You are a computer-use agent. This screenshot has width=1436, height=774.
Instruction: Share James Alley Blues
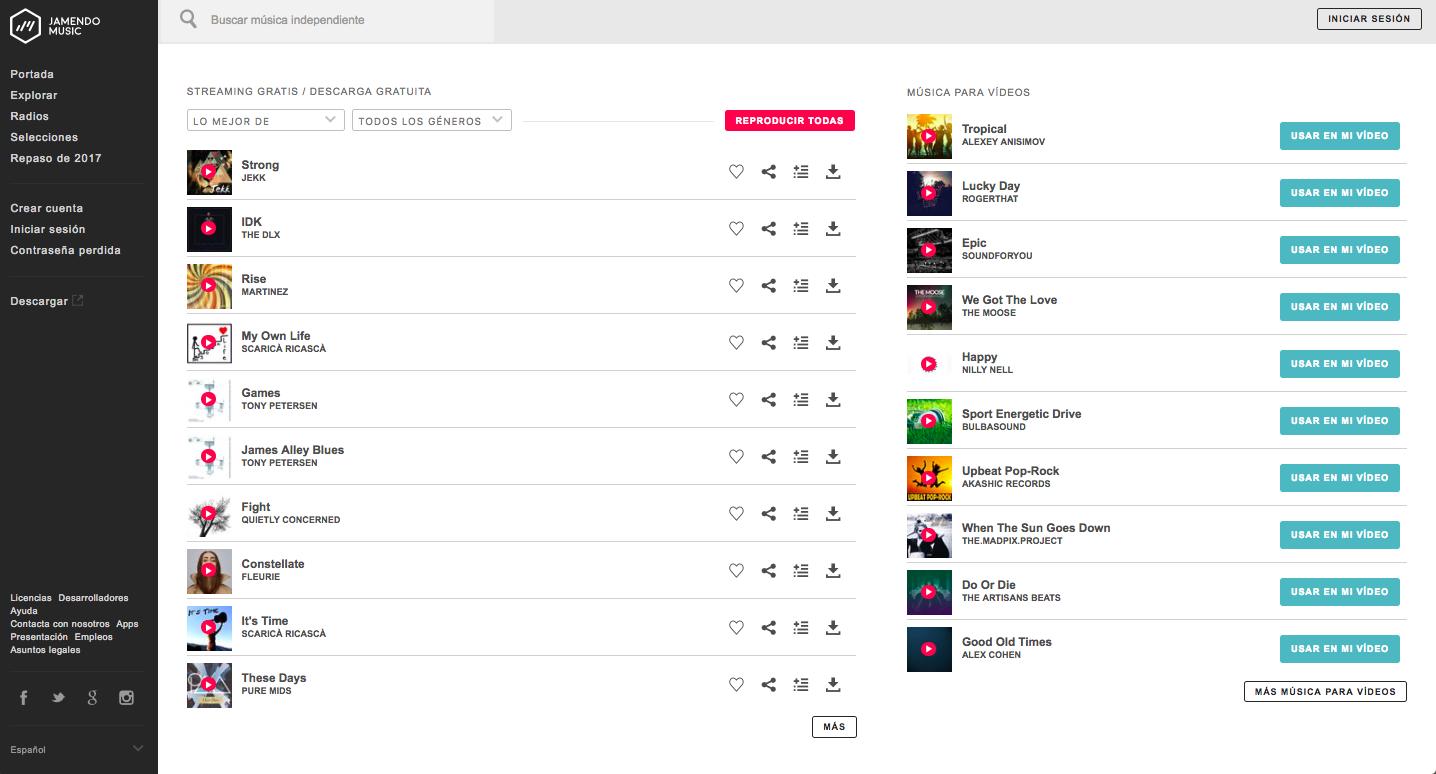(768, 457)
